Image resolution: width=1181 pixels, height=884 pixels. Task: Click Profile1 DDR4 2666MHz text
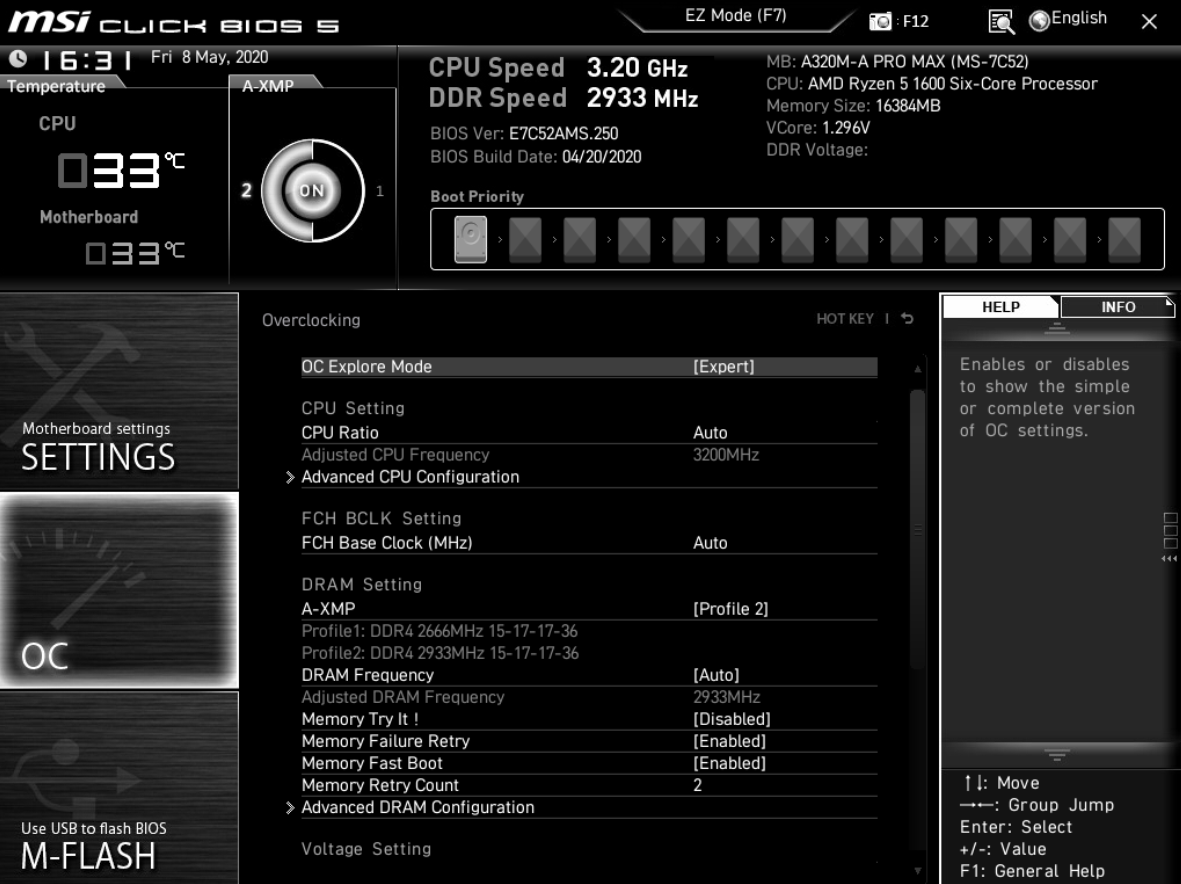(439, 631)
